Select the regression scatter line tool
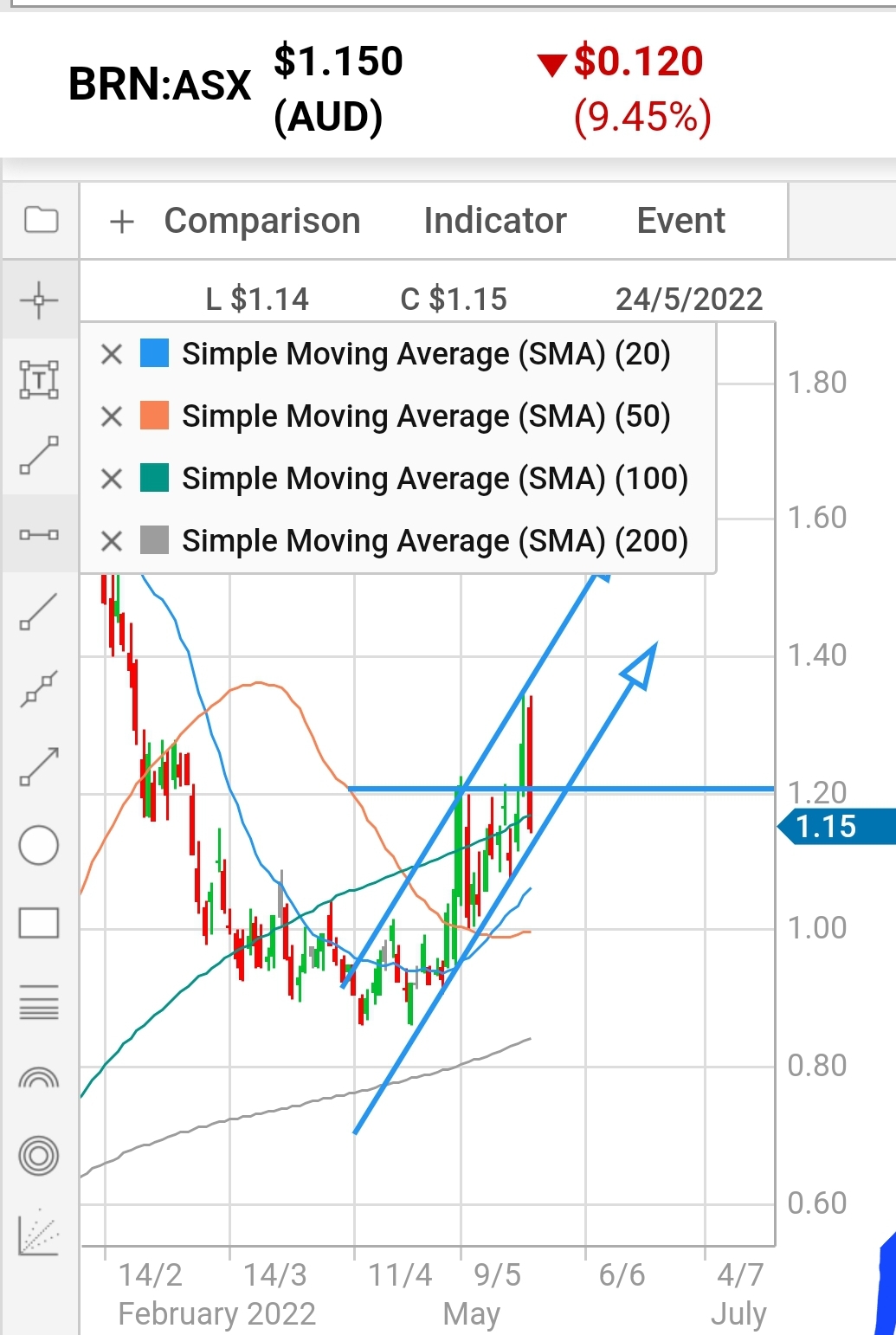 click(39, 1233)
